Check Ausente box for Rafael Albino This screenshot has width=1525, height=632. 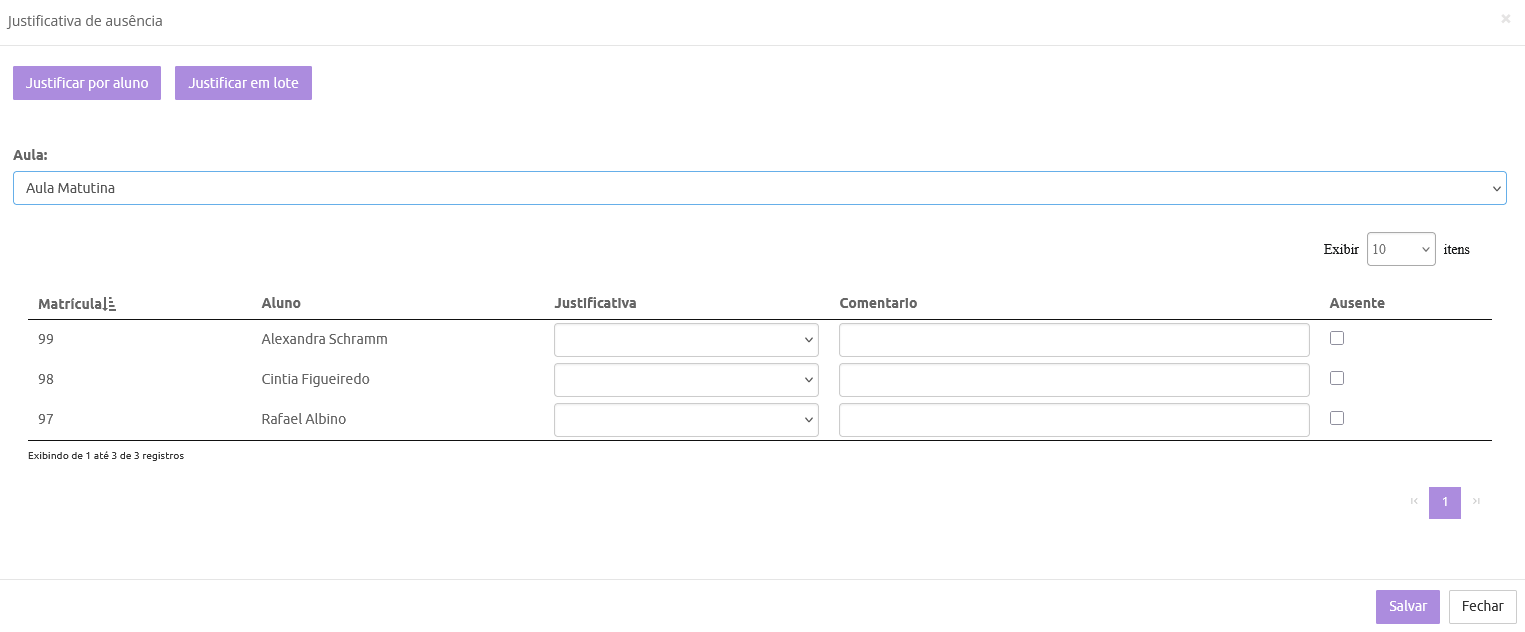[x=1336, y=418]
